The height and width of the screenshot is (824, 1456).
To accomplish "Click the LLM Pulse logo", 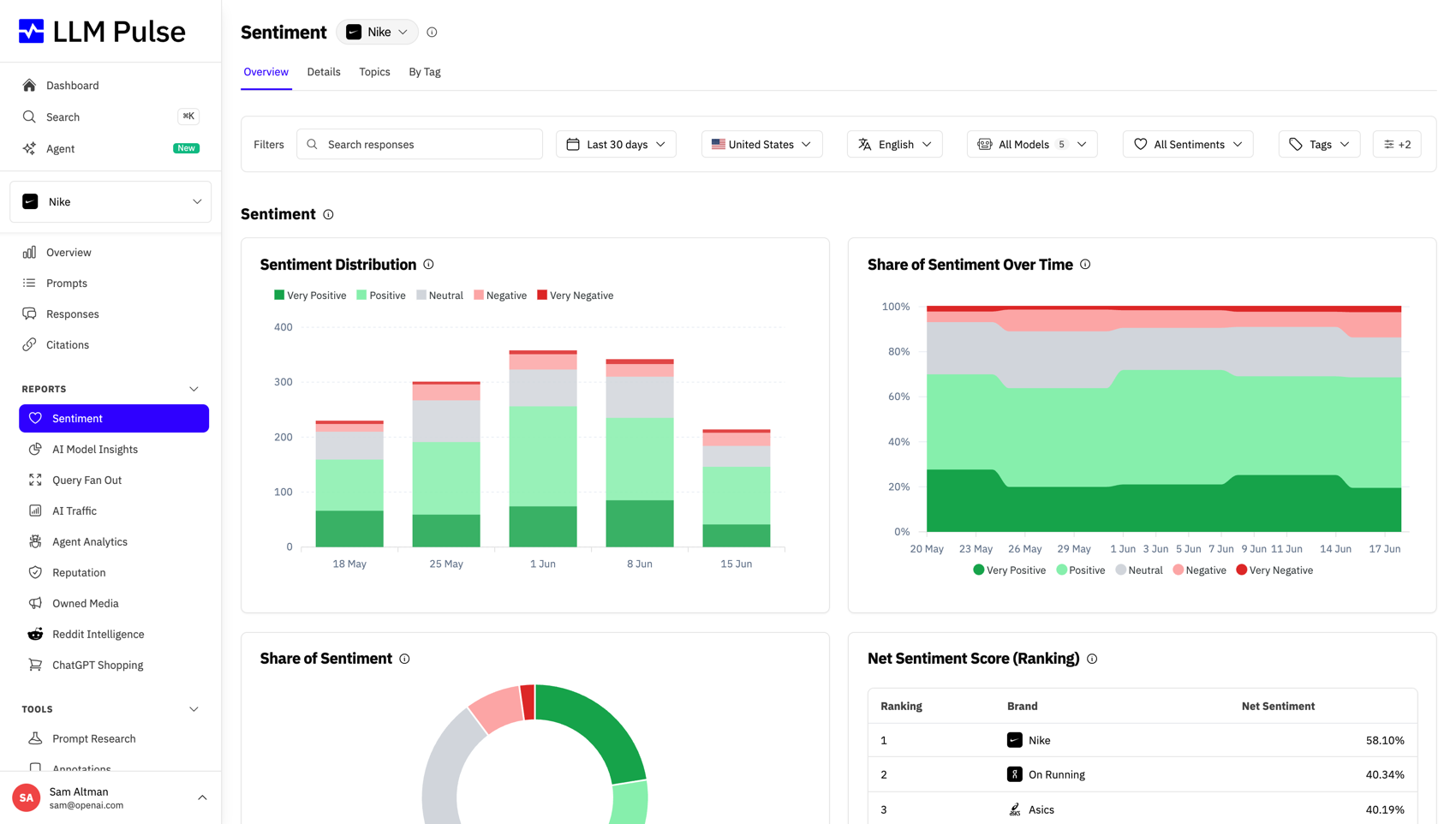I will coord(102,32).
